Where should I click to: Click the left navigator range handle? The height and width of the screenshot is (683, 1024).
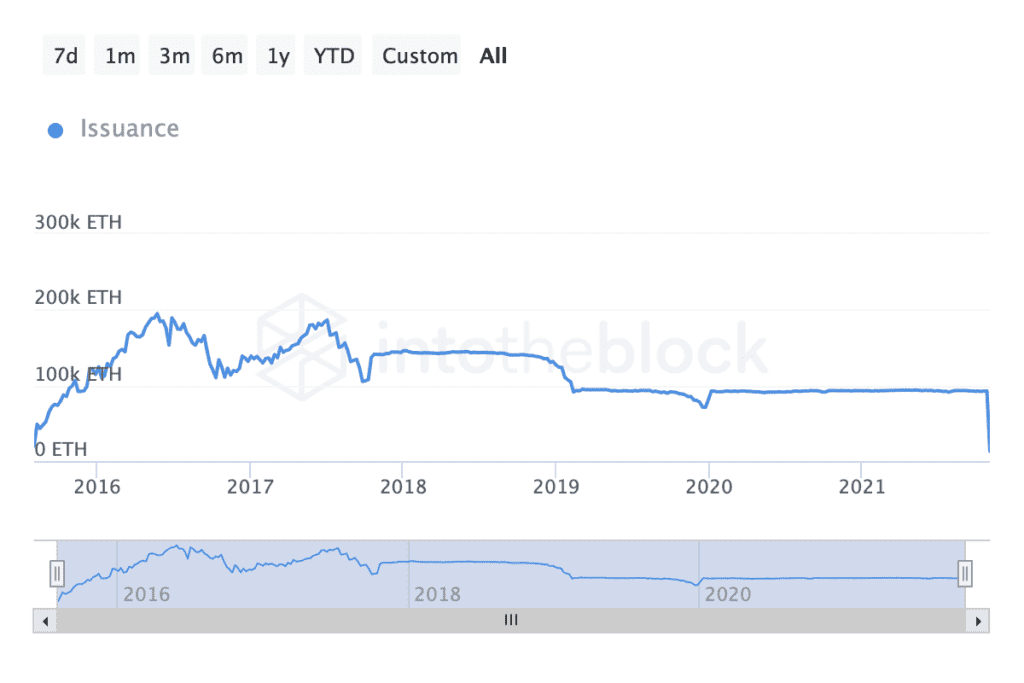tap(57, 573)
